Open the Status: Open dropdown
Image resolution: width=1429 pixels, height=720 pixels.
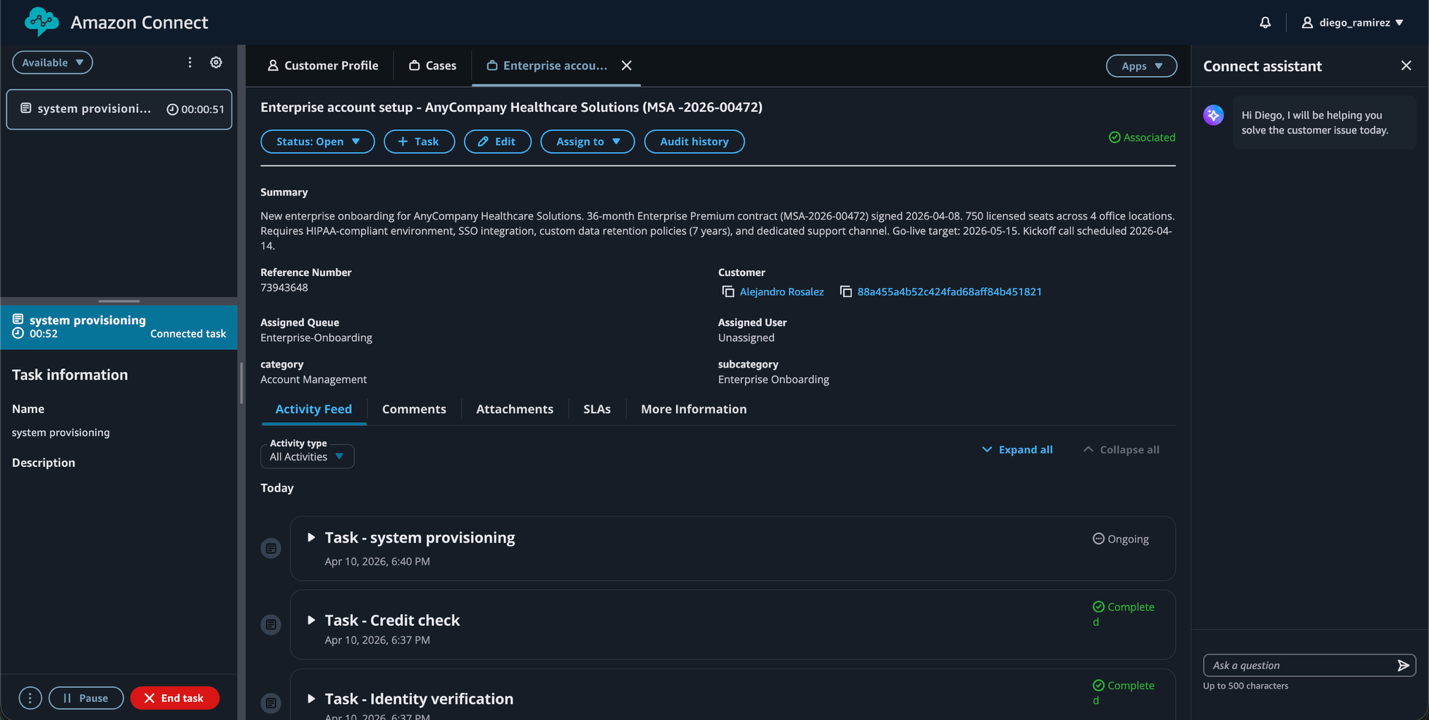(318, 142)
